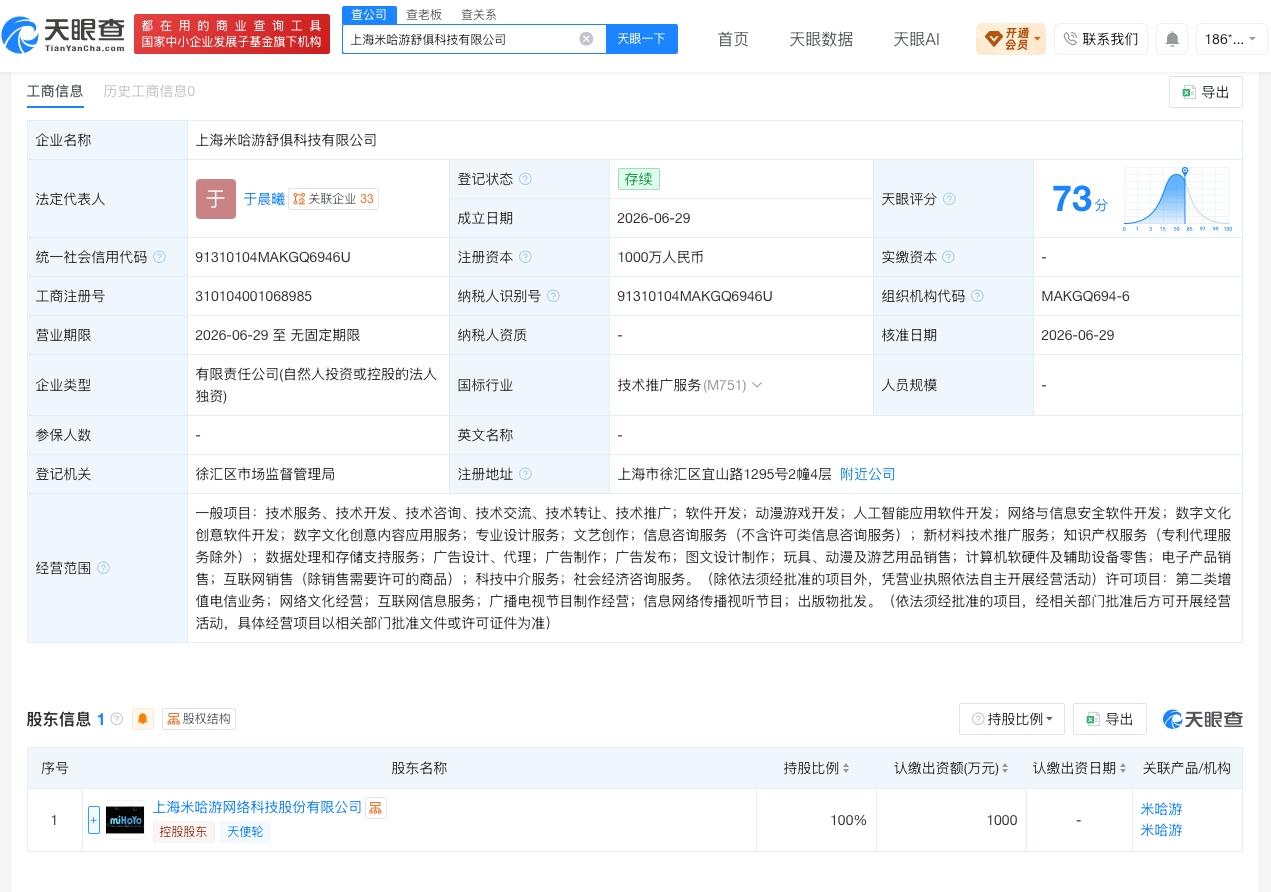View 关联企业 33 for the representative
This screenshot has width=1271, height=892.
[334, 199]
